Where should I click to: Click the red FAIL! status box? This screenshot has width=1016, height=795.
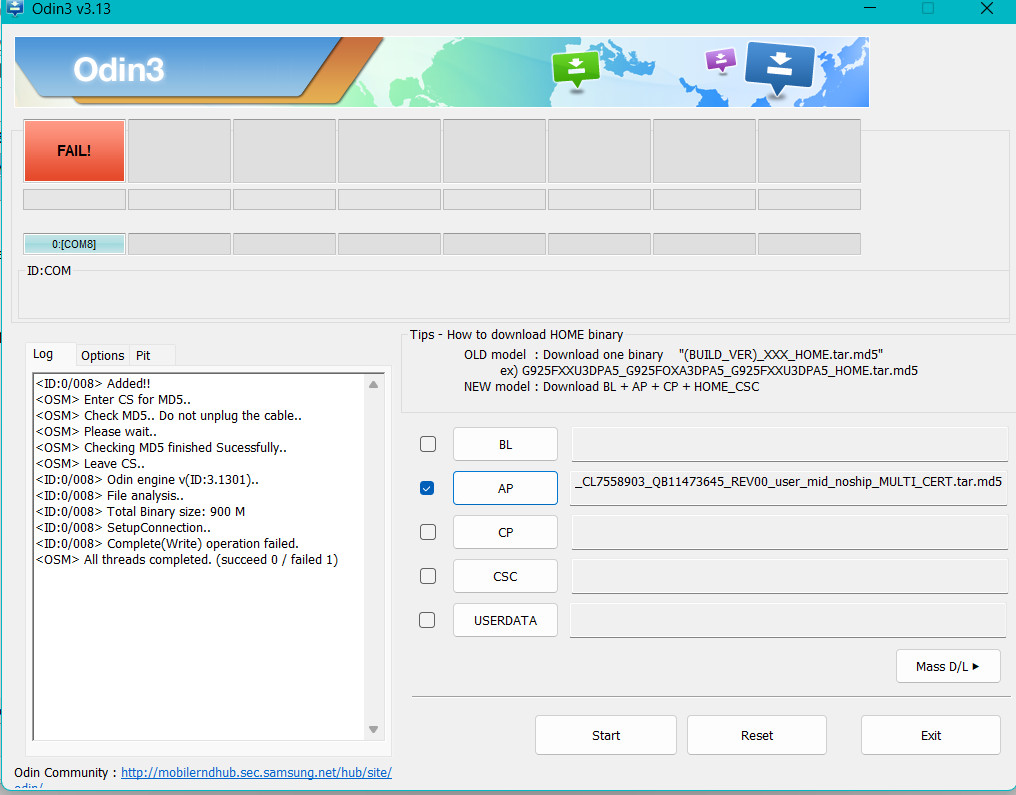click(x=75, y=151)
